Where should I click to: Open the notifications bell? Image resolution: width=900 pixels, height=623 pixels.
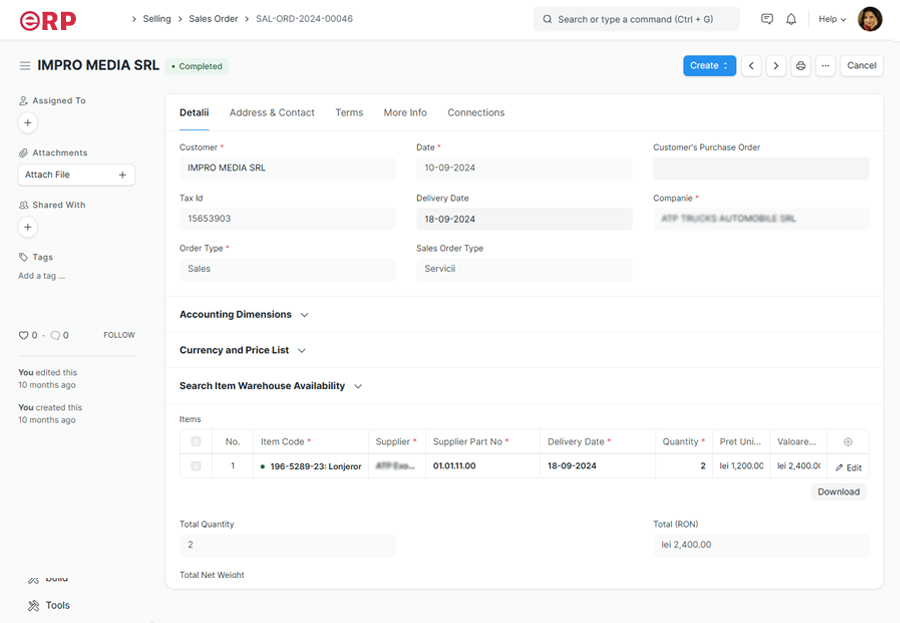tap(791, 19)
